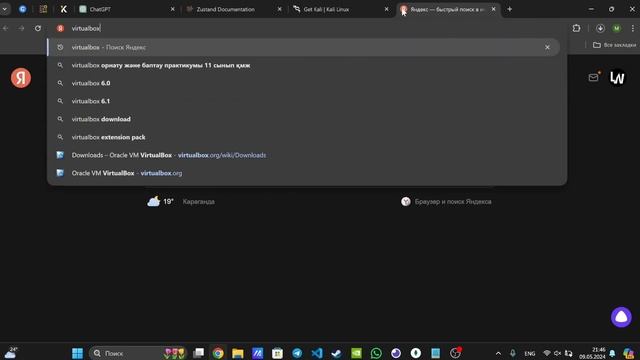Open the tab search dropdown arrow
This screenshot has height=360, width=640.
[4, 9]
